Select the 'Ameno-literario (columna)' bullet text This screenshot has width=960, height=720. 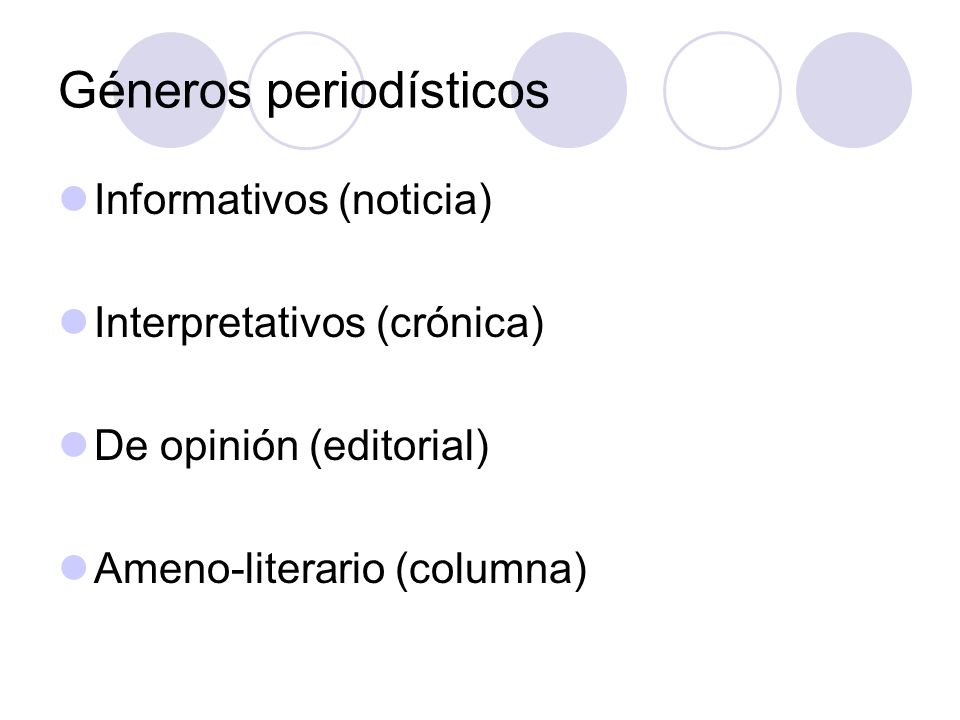click(x=340, y=569)
